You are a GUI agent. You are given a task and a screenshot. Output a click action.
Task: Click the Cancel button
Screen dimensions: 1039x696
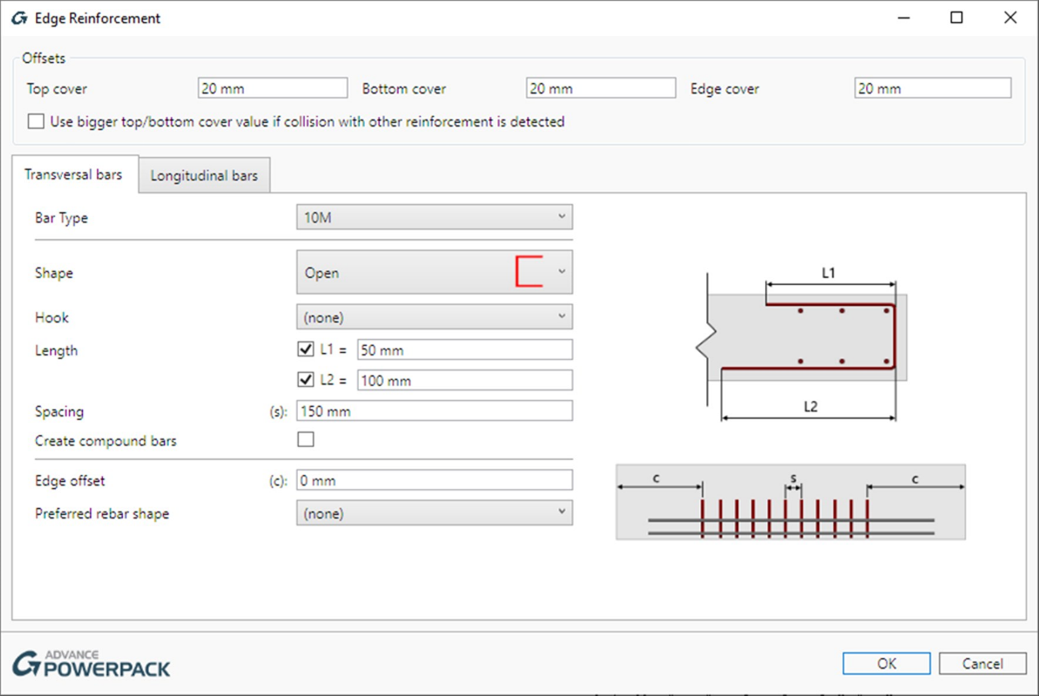pyautogui.click(x=982, y=664)
